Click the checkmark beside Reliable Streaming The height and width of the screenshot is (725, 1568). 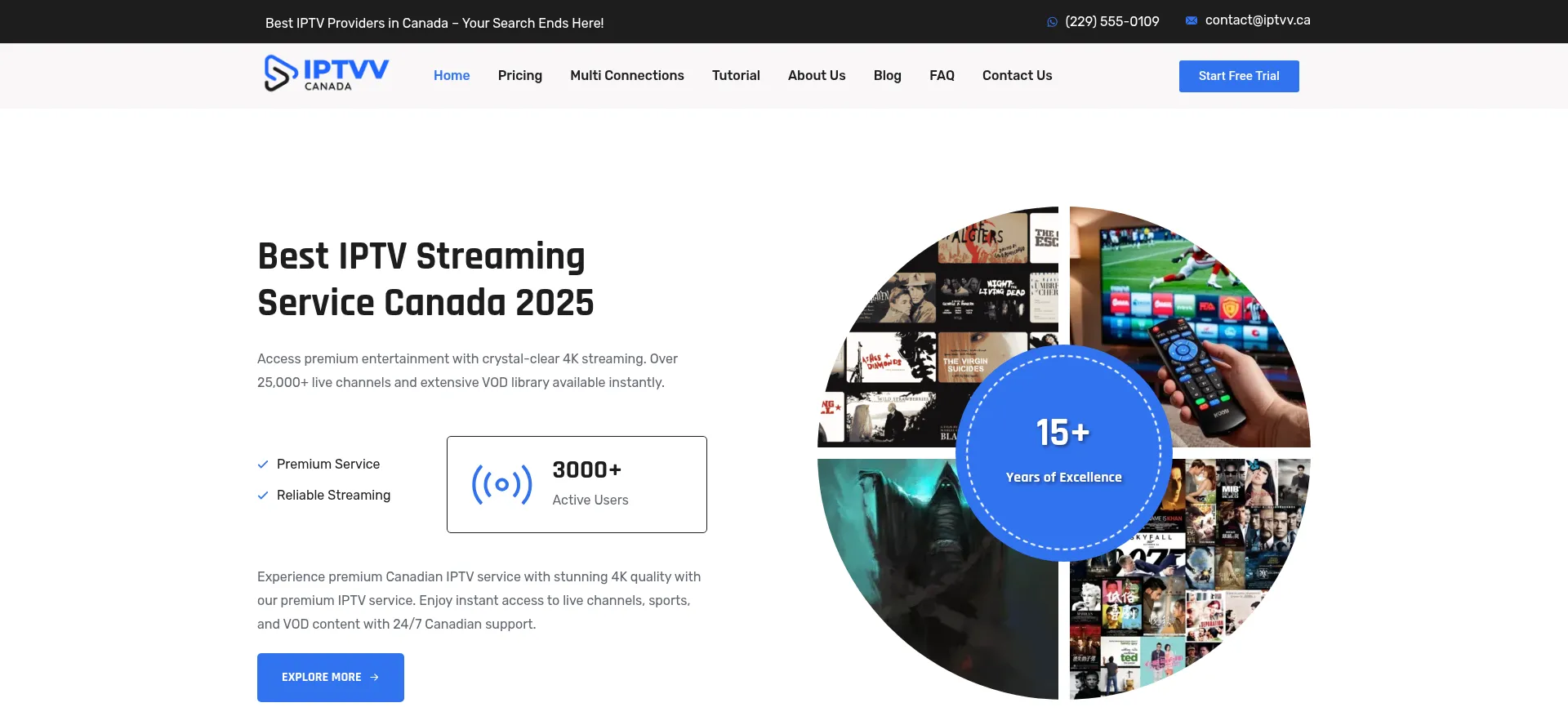[263, 496]
